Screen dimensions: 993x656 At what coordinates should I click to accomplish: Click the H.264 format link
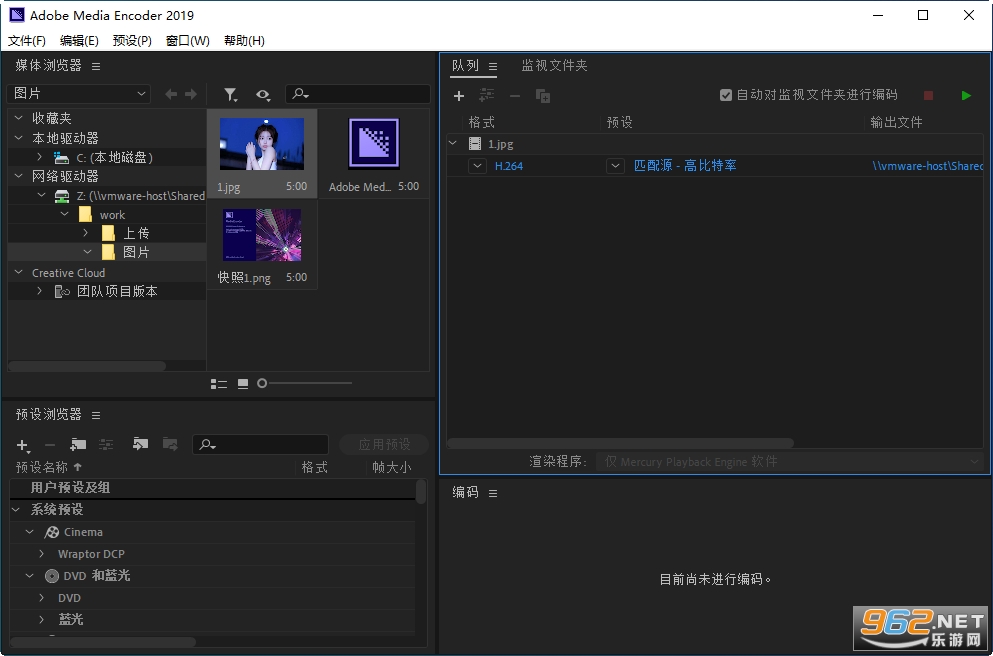[x=509, y=166]
